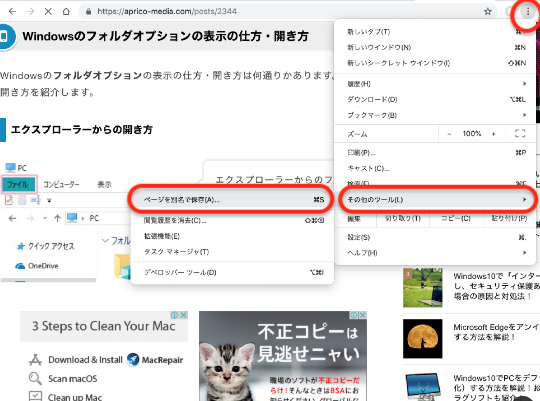Open 拡張機能(E) submenu item

pos(232,236)
